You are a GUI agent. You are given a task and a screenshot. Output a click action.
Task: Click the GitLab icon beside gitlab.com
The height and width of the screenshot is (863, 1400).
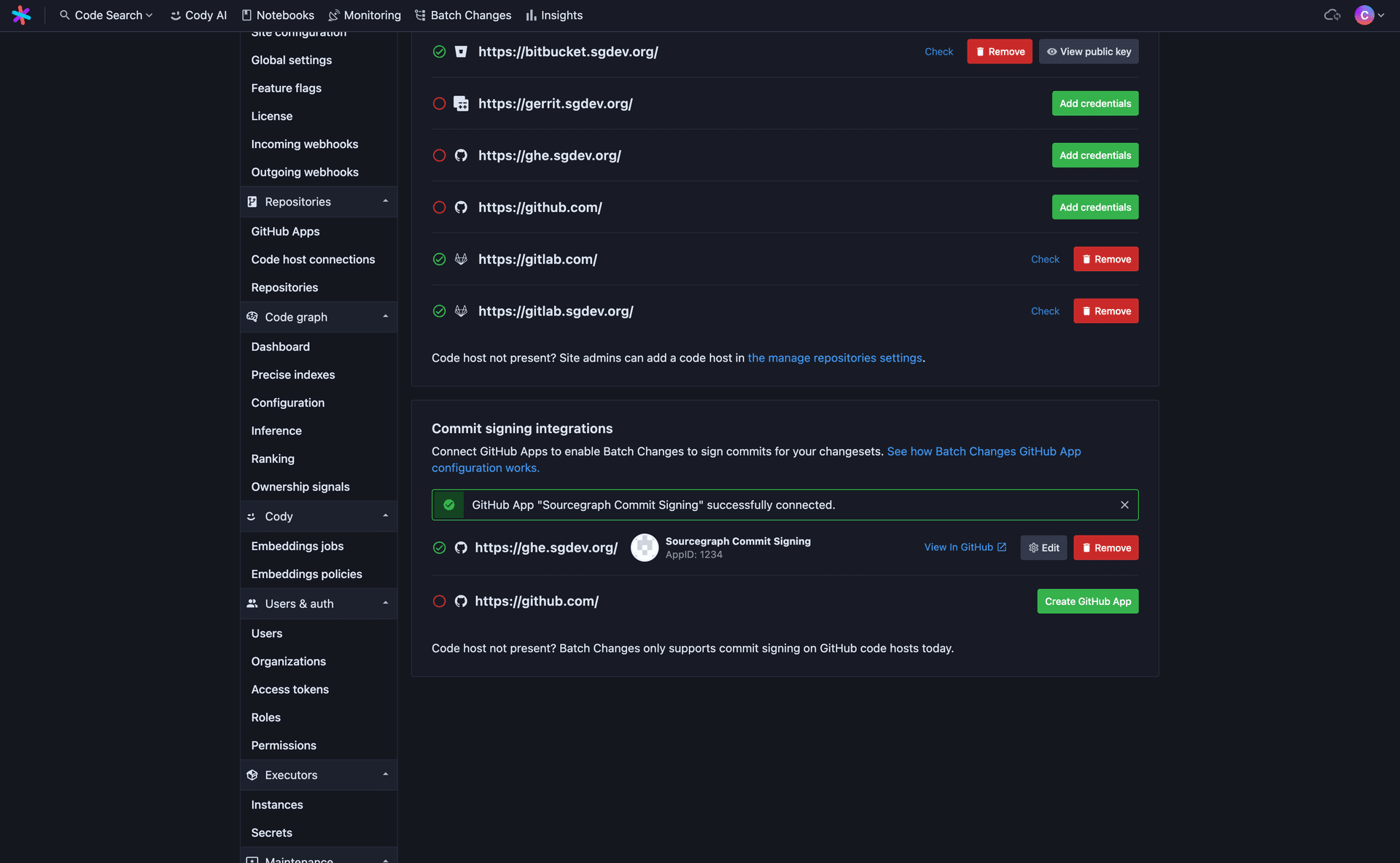tap(461, 259)
